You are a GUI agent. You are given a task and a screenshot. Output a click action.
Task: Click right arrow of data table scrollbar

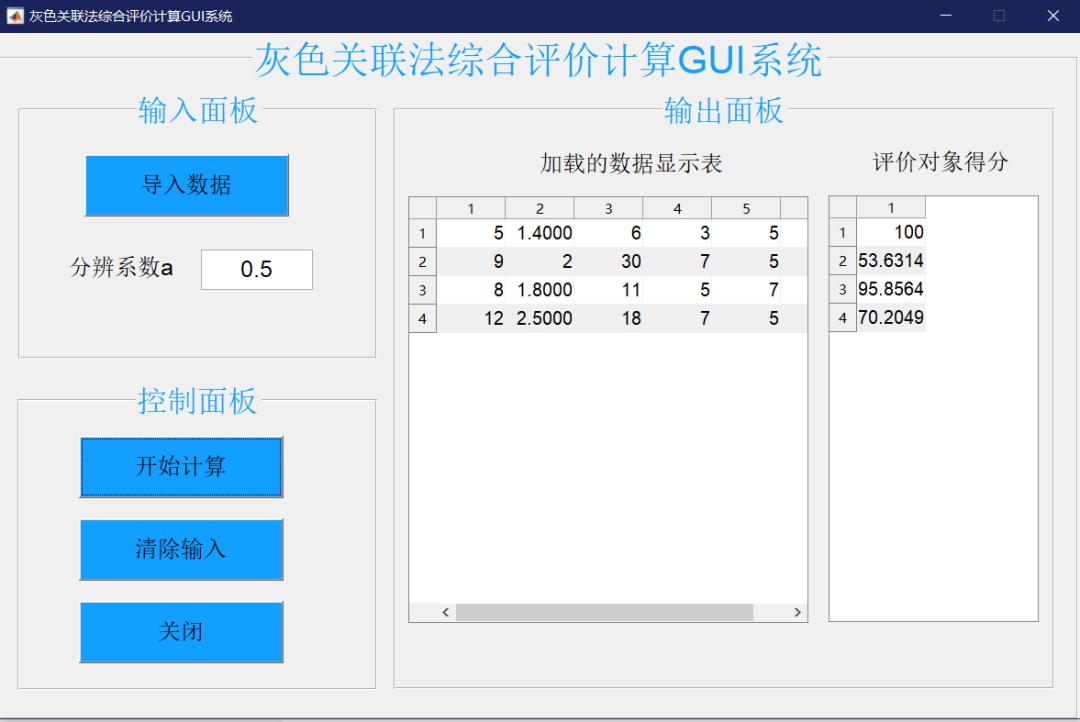[x=798, y=612]
